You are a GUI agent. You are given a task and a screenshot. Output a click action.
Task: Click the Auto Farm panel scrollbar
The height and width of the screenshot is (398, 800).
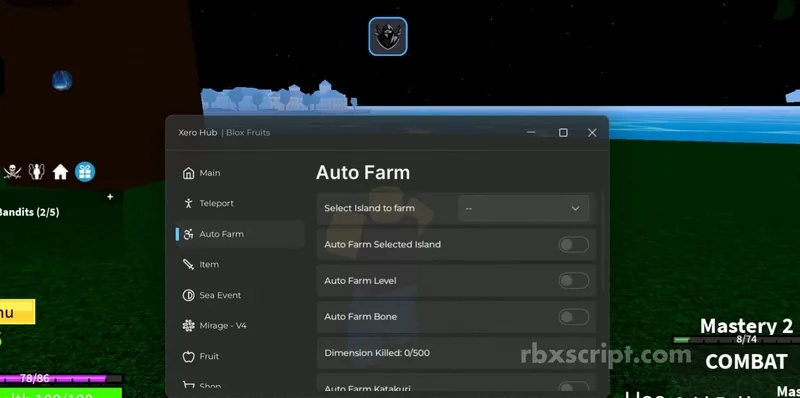click(x=604, y=241)
